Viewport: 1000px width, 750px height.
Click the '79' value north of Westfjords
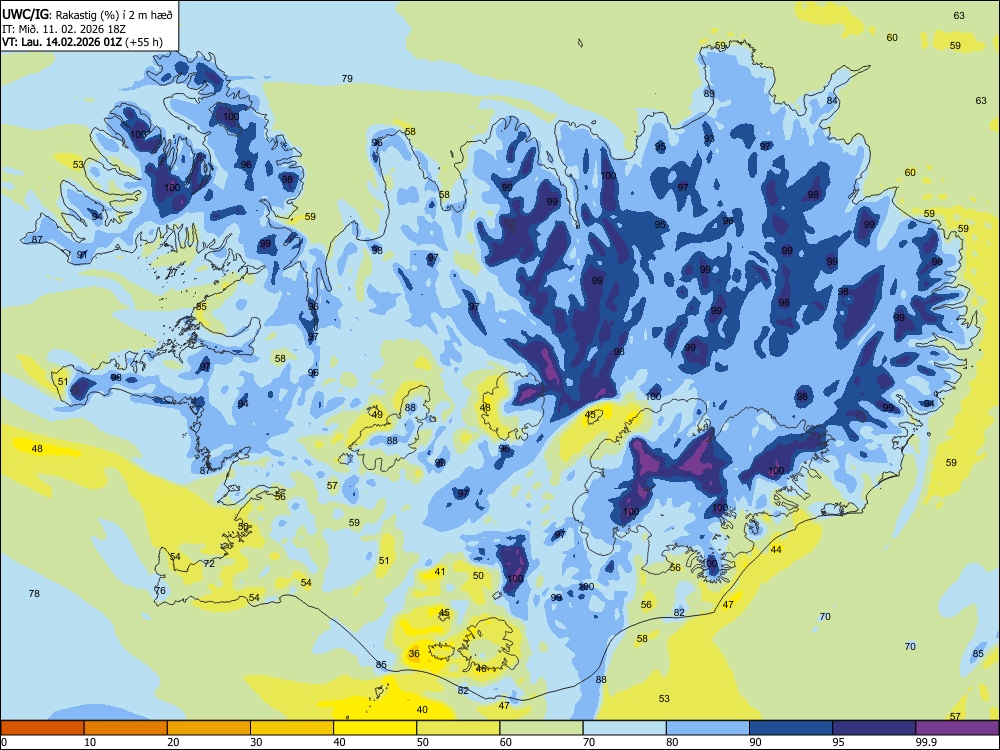coord(347,78)
